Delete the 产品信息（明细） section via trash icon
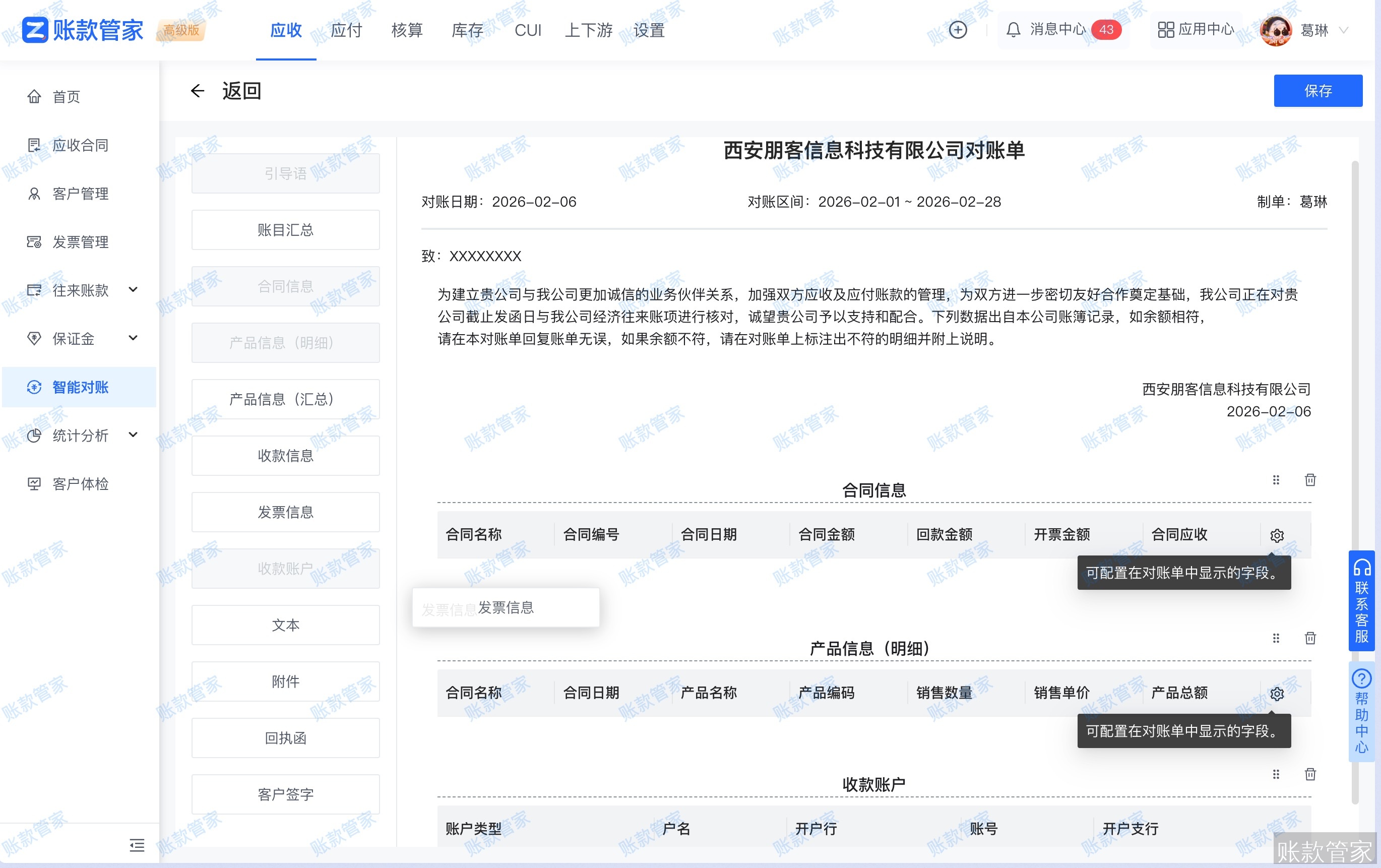The width and height of the screenshot is (1381, 868). 1310,638
